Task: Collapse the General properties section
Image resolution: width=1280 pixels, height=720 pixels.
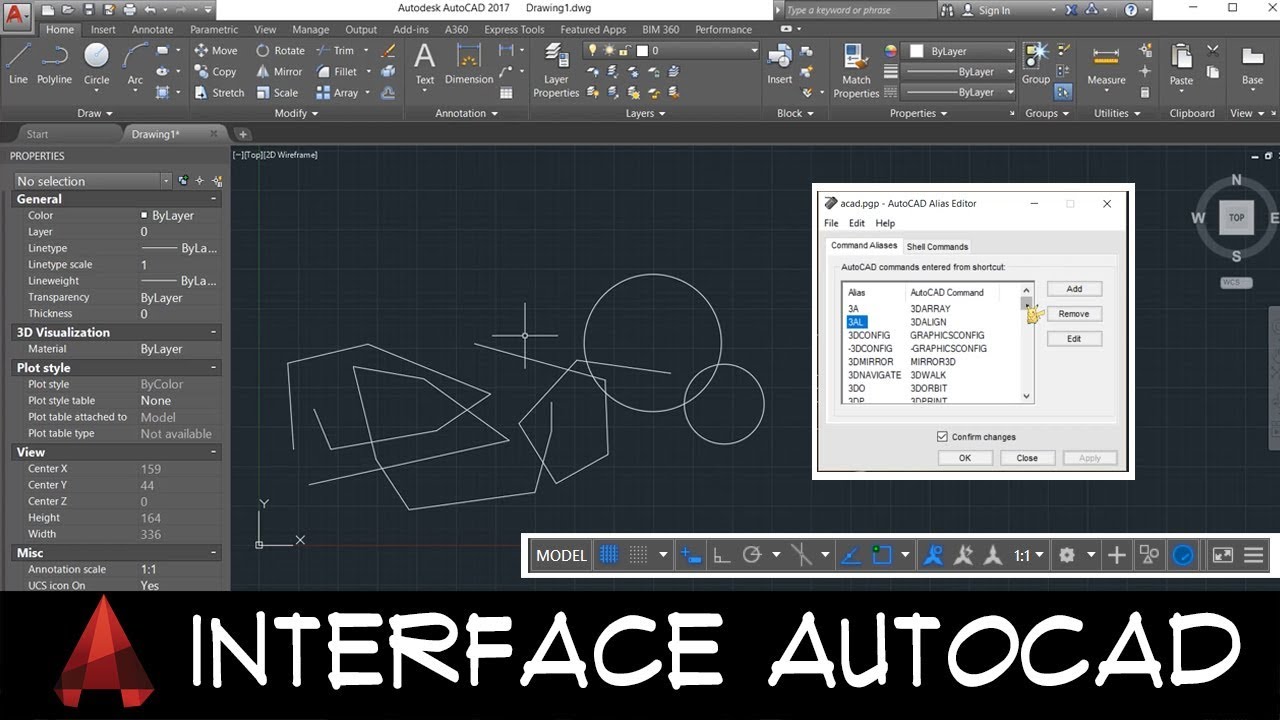Action: (213, 199)
